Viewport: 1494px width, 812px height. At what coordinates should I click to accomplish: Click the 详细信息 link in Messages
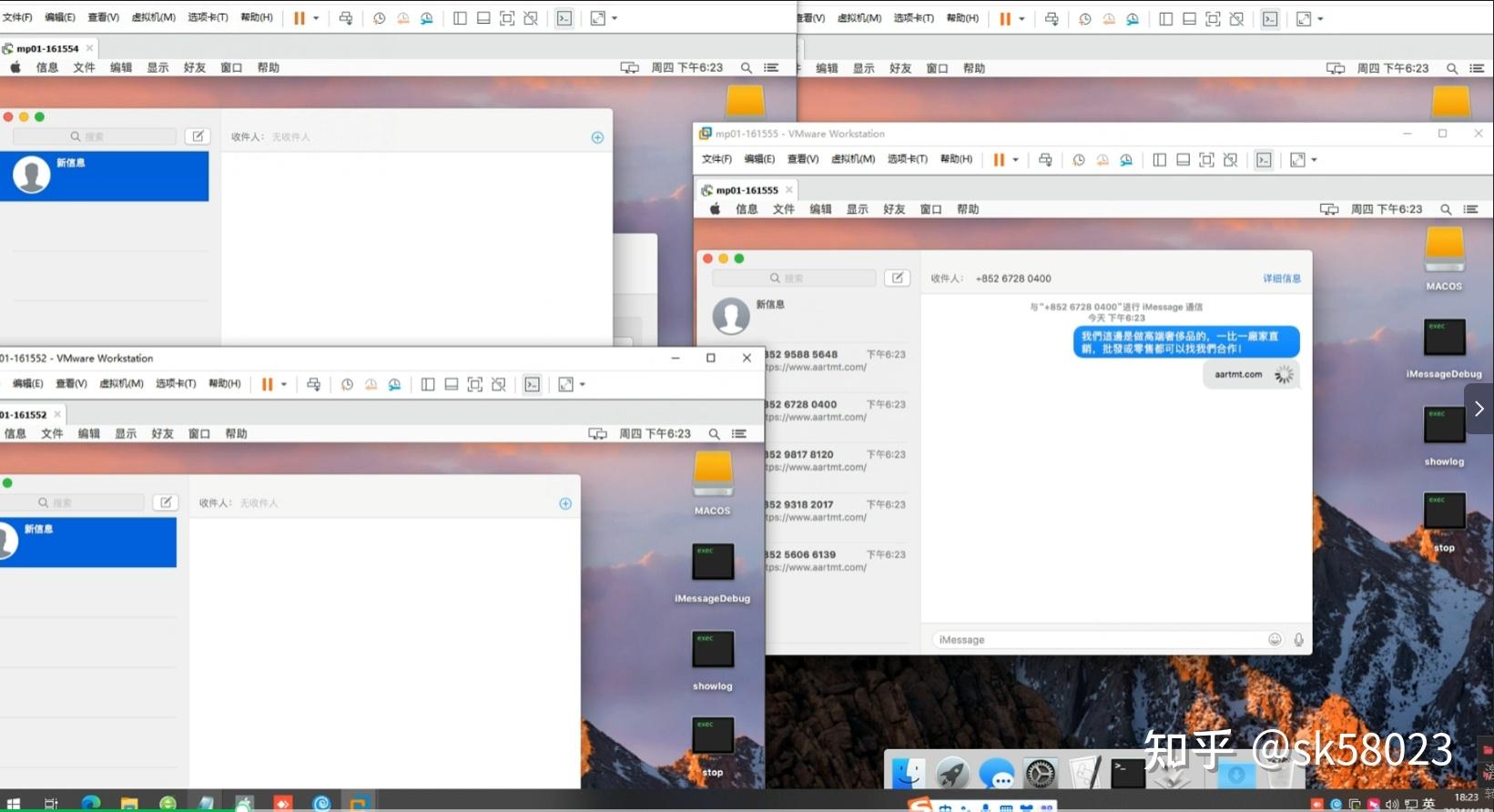[1282, 279]
